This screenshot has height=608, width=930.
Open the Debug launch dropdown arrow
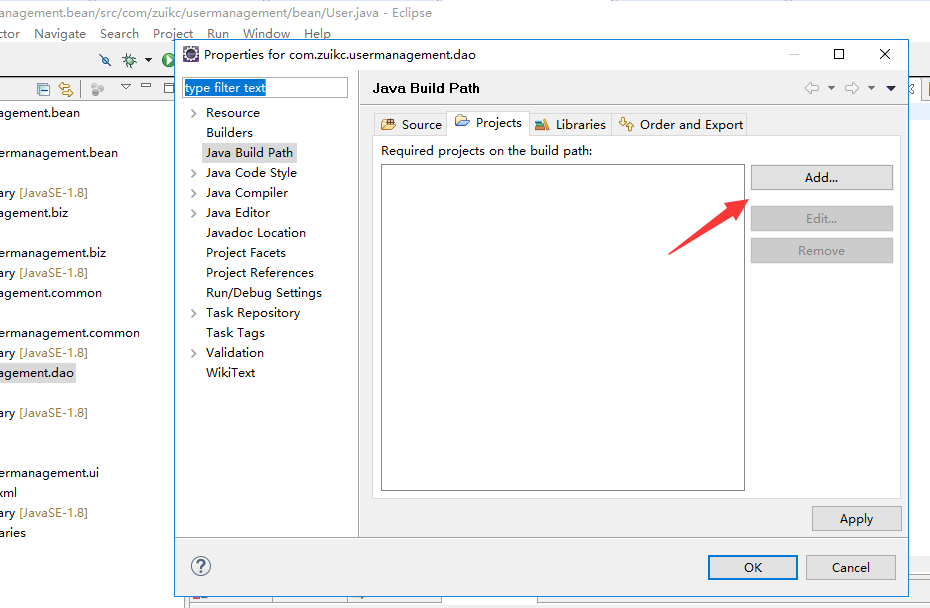(148, 60)
